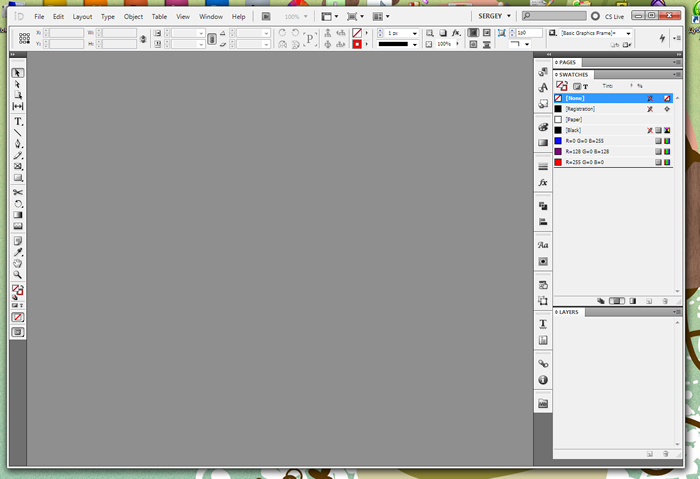Screen dimensions: 700x479
Task: Open the Effects fx panel icon
Action: [x=543, y=184]
